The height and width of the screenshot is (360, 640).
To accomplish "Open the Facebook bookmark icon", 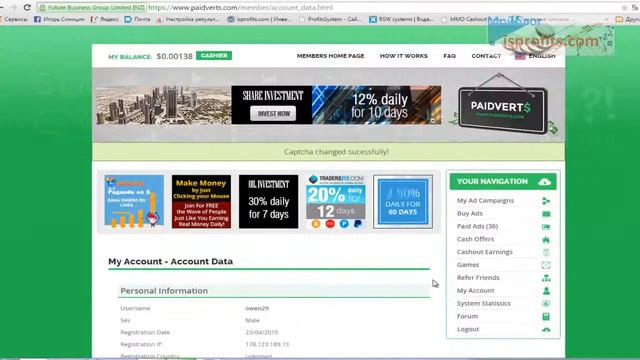I will [38, 19].
